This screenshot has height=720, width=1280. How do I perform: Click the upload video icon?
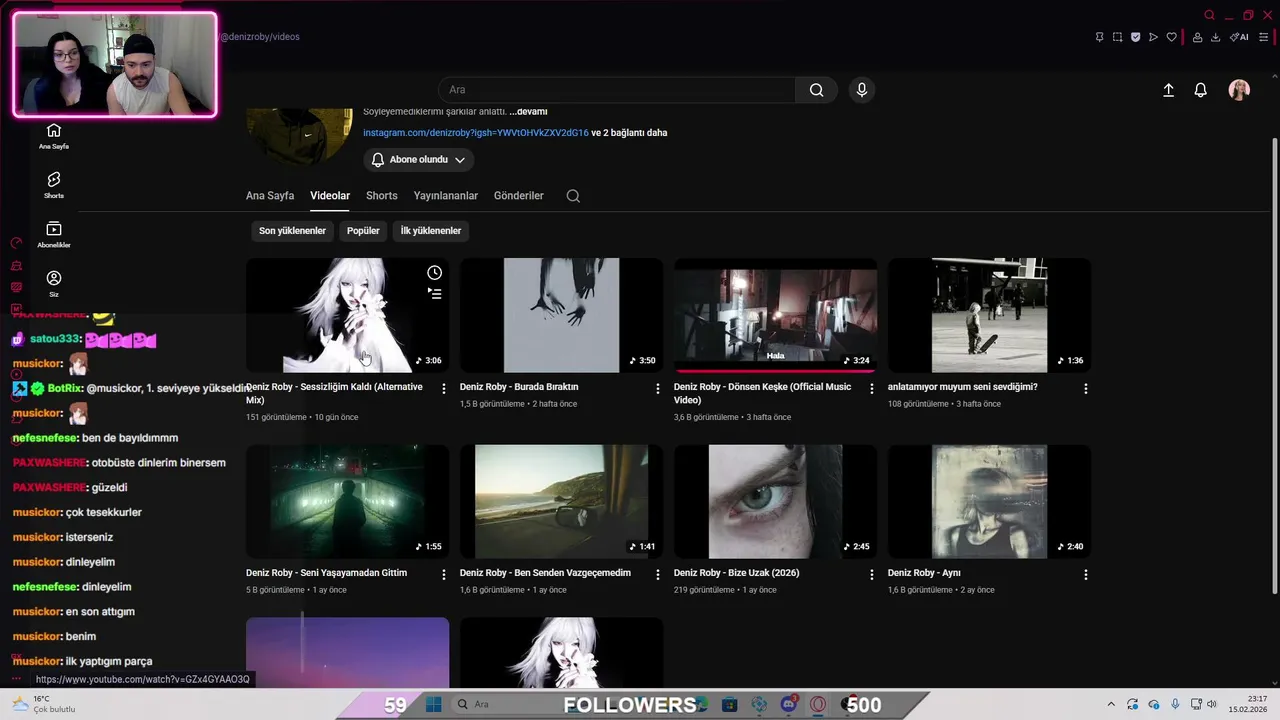[1168, 90]
